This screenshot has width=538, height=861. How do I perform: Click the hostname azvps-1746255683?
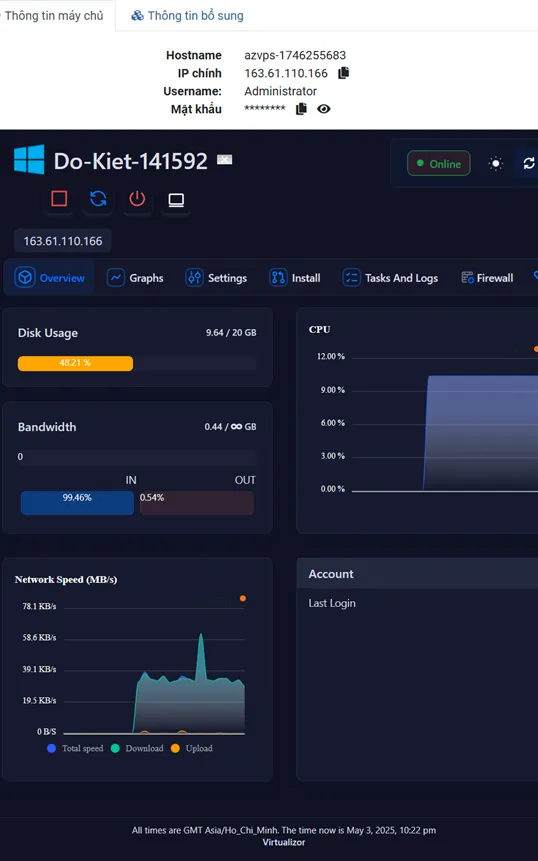[295, 55]
